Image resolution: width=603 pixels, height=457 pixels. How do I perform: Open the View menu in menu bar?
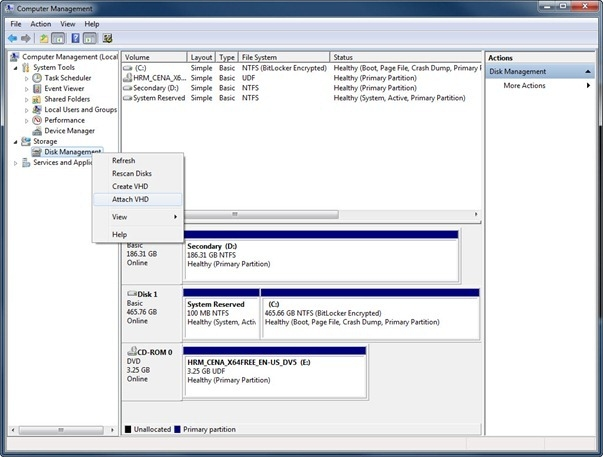tap(68, 24)
